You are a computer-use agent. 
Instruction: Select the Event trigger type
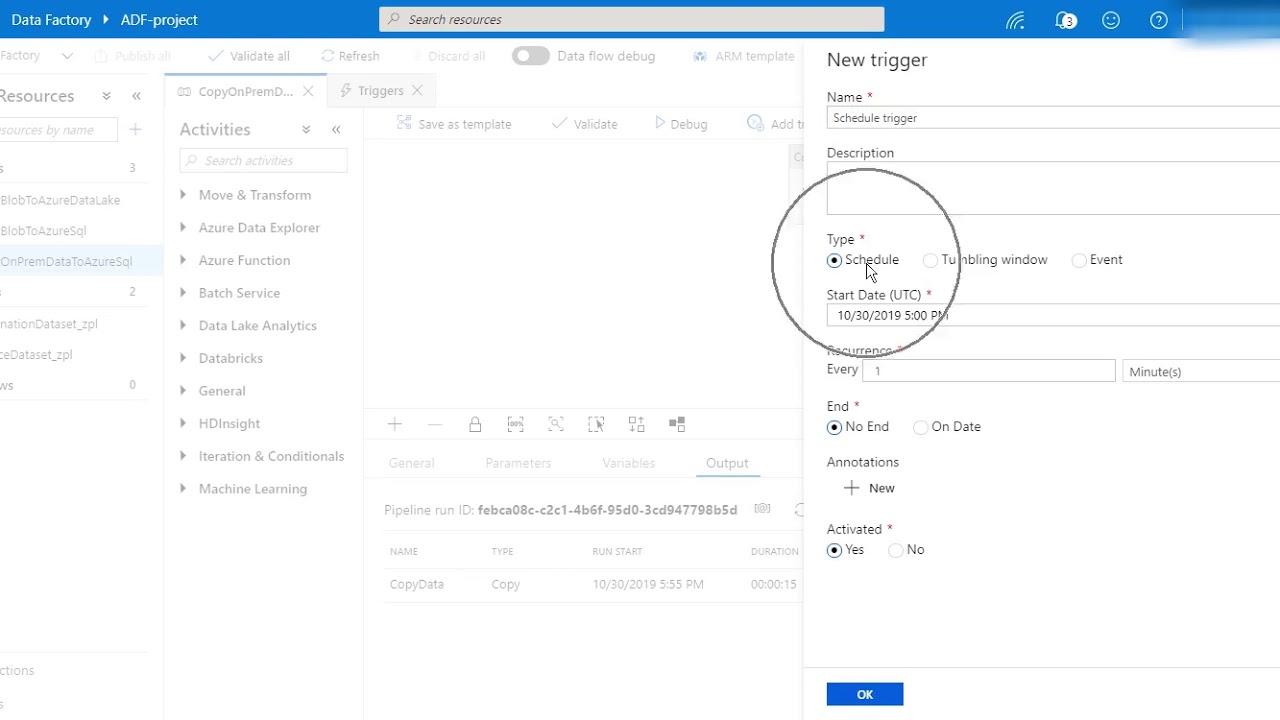(1079, 260)
